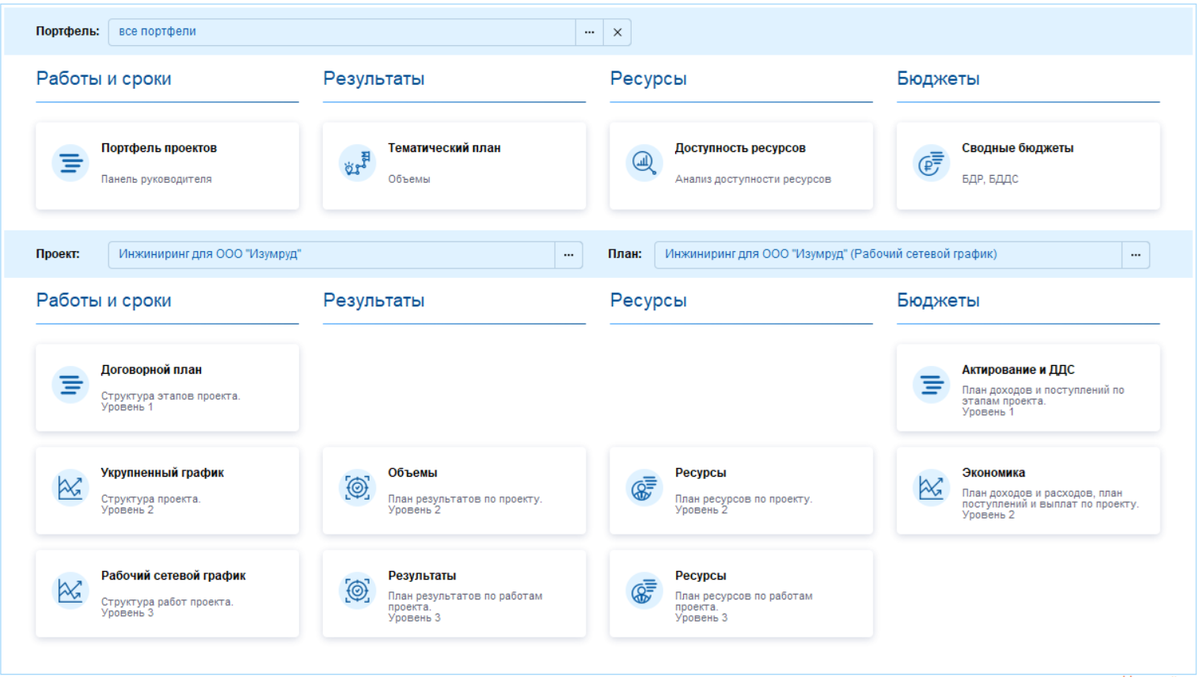
Task: Click 'Структура этапов проекта.' description
Action: [171, 396]
